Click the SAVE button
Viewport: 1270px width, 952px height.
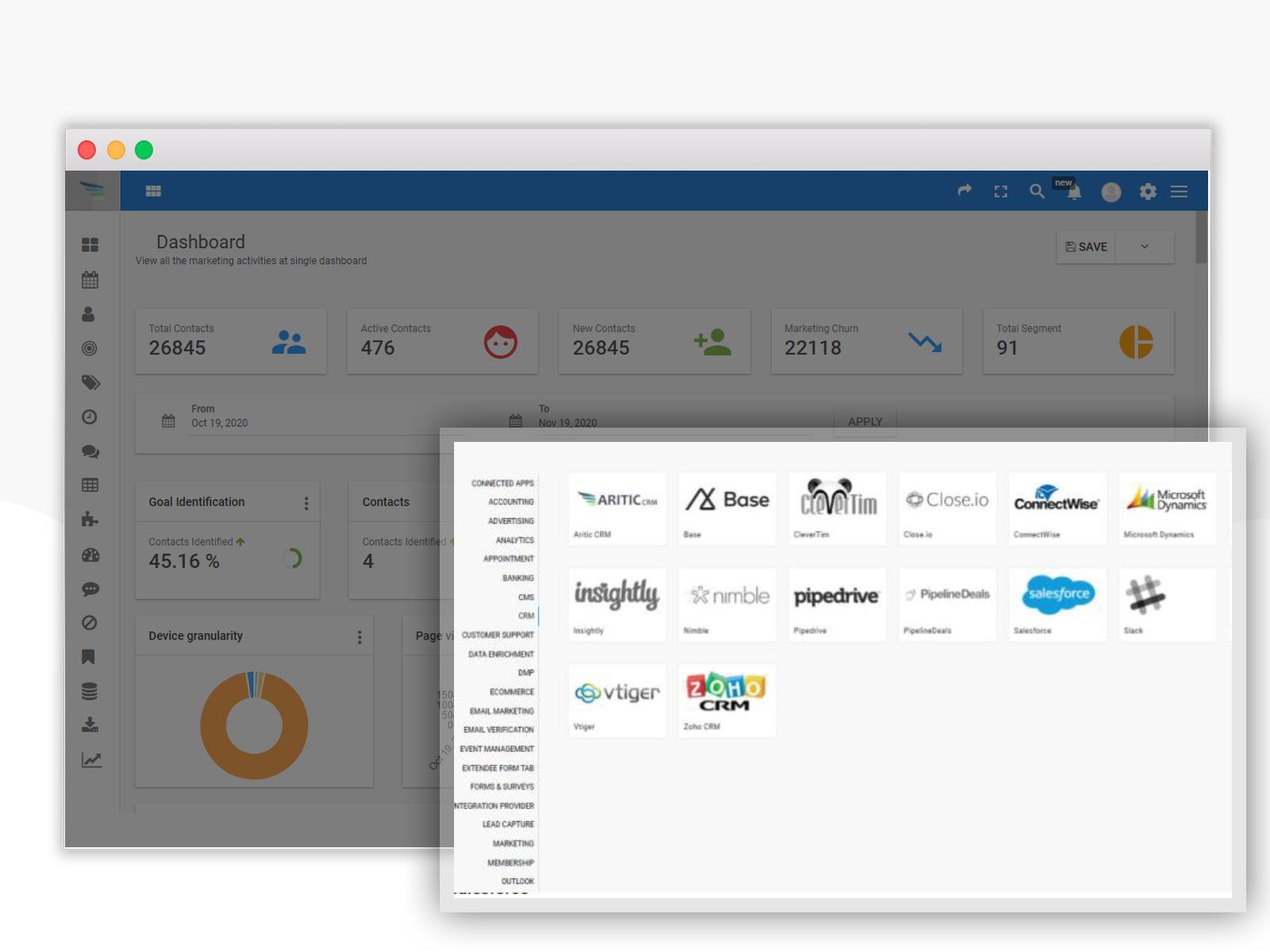point(1087,247)
